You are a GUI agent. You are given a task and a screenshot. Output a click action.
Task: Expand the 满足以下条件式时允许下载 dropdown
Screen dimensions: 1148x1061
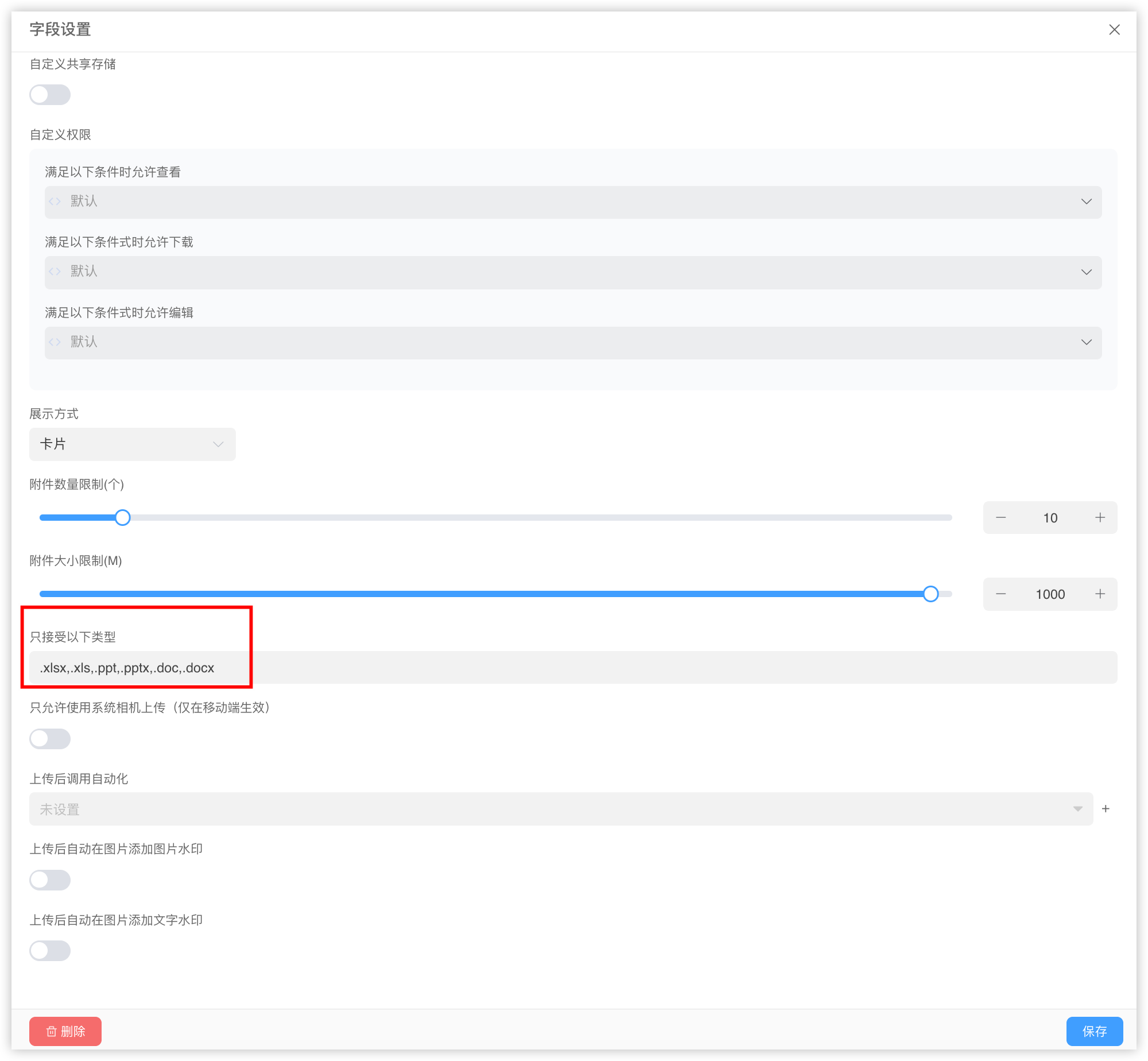[572, 272]
